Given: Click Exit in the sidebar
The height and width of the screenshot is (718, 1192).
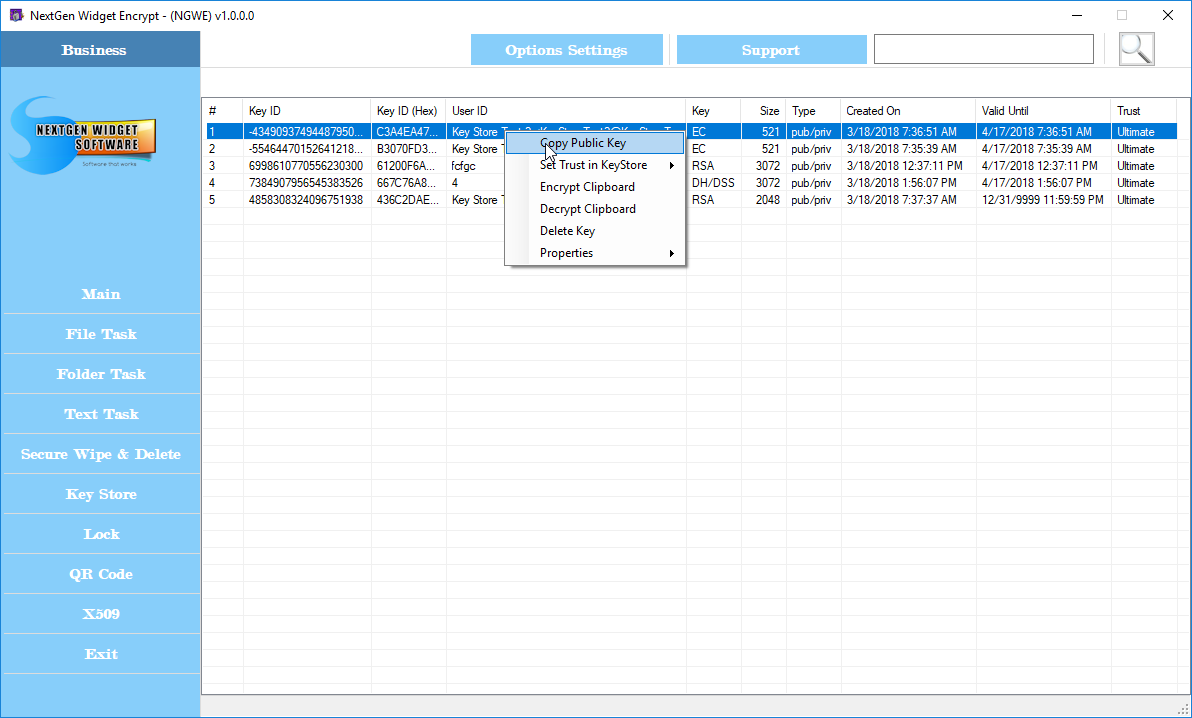Looking at the screenshot, I should click(x=101, y=654).
